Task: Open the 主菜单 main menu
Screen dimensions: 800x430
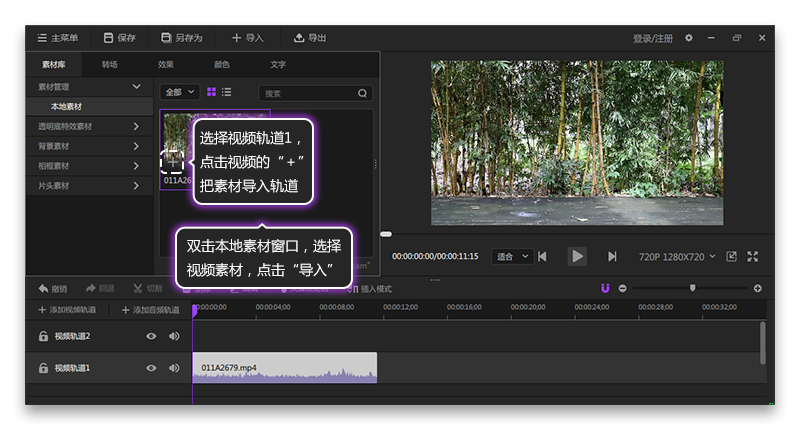Action: click(57, 38)
